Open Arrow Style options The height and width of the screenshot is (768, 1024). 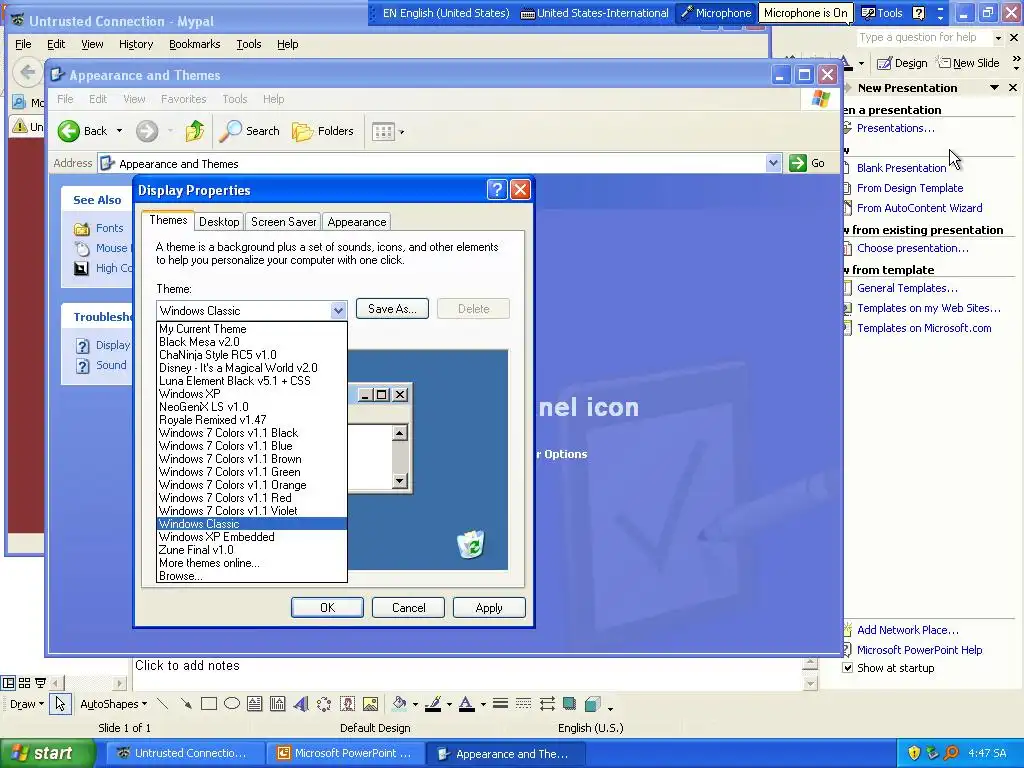pos(547,704)
